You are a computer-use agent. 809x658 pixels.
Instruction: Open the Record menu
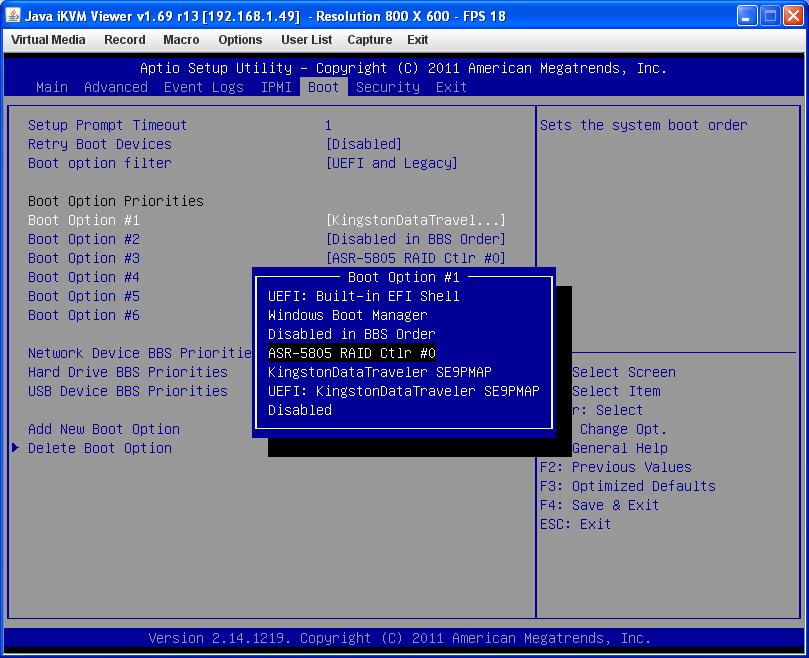(x=125, y=40)
